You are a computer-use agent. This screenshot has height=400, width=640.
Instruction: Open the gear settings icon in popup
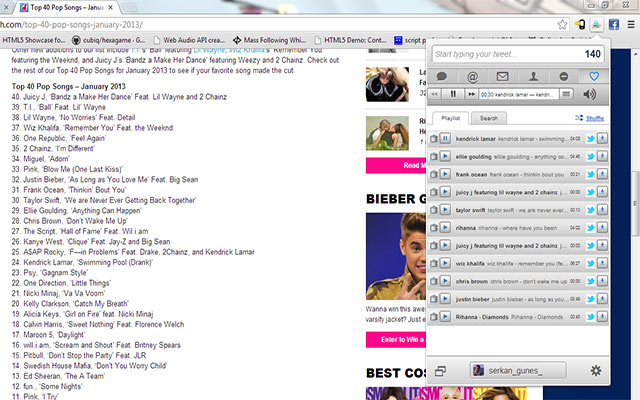[x=596, y=371]
